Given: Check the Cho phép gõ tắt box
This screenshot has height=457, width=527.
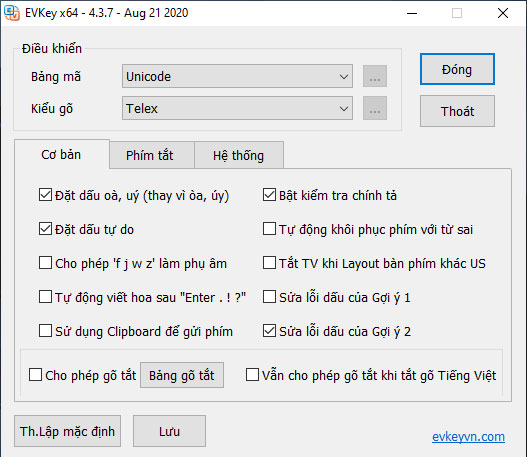Looking at the screenshot, I should pos(35,375).
